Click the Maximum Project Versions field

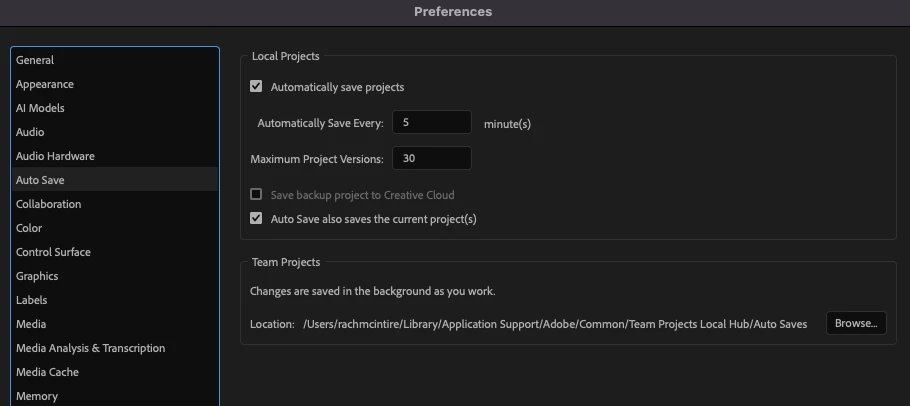click(431, 159)
